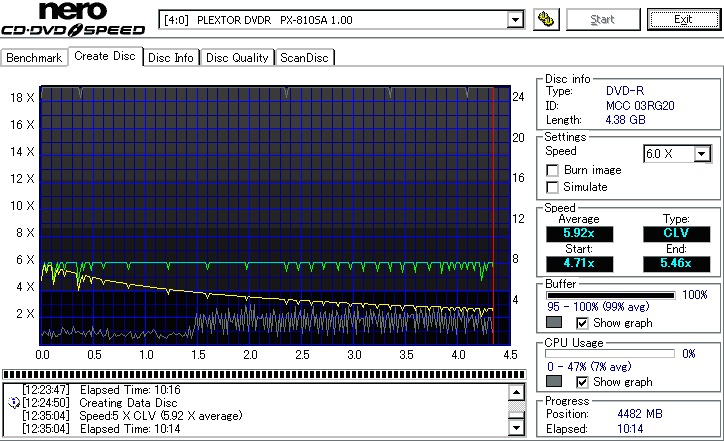This screenshot has width=724, height=441.
Task: Go to the Disc Quality tab
Action: point(237,58)
